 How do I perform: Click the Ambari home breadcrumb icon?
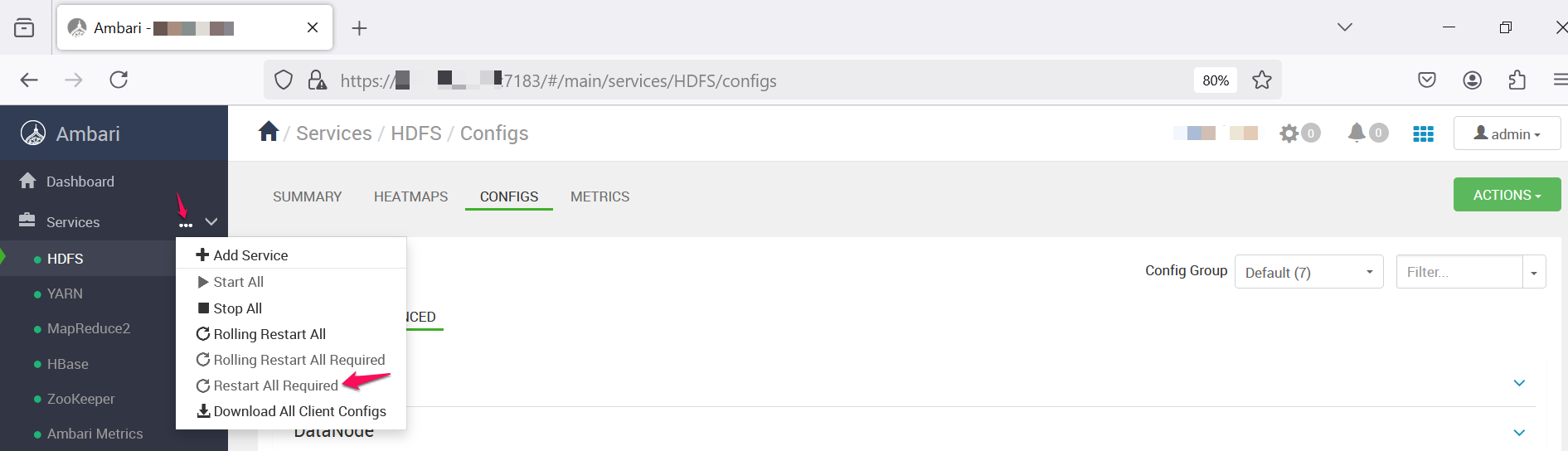coord(268,132)
